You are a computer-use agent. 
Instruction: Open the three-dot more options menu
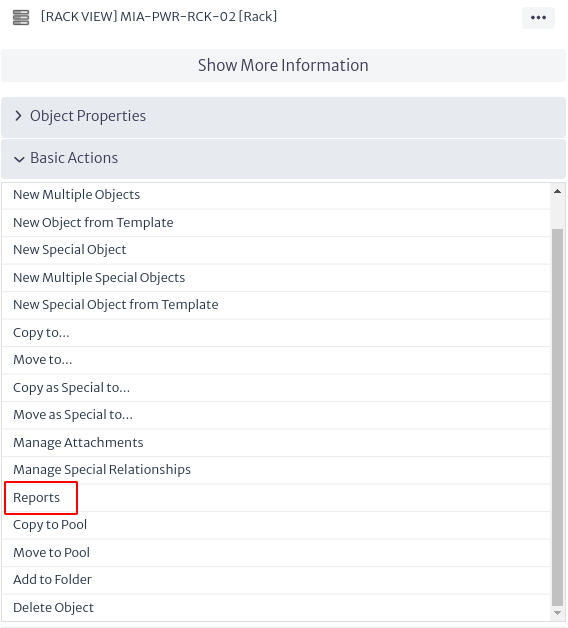point(538,18)
